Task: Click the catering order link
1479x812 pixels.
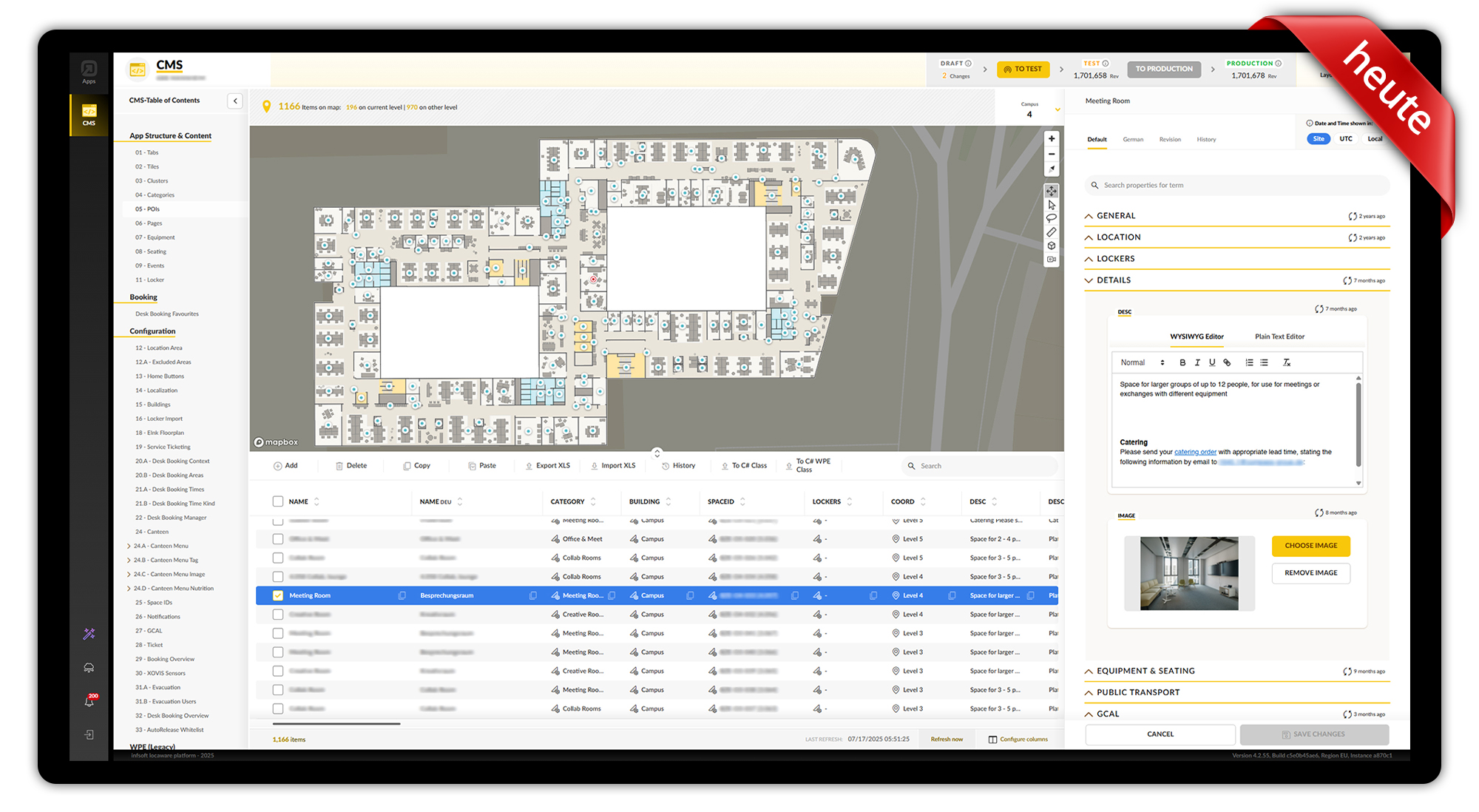Action: click(1195, 452)
